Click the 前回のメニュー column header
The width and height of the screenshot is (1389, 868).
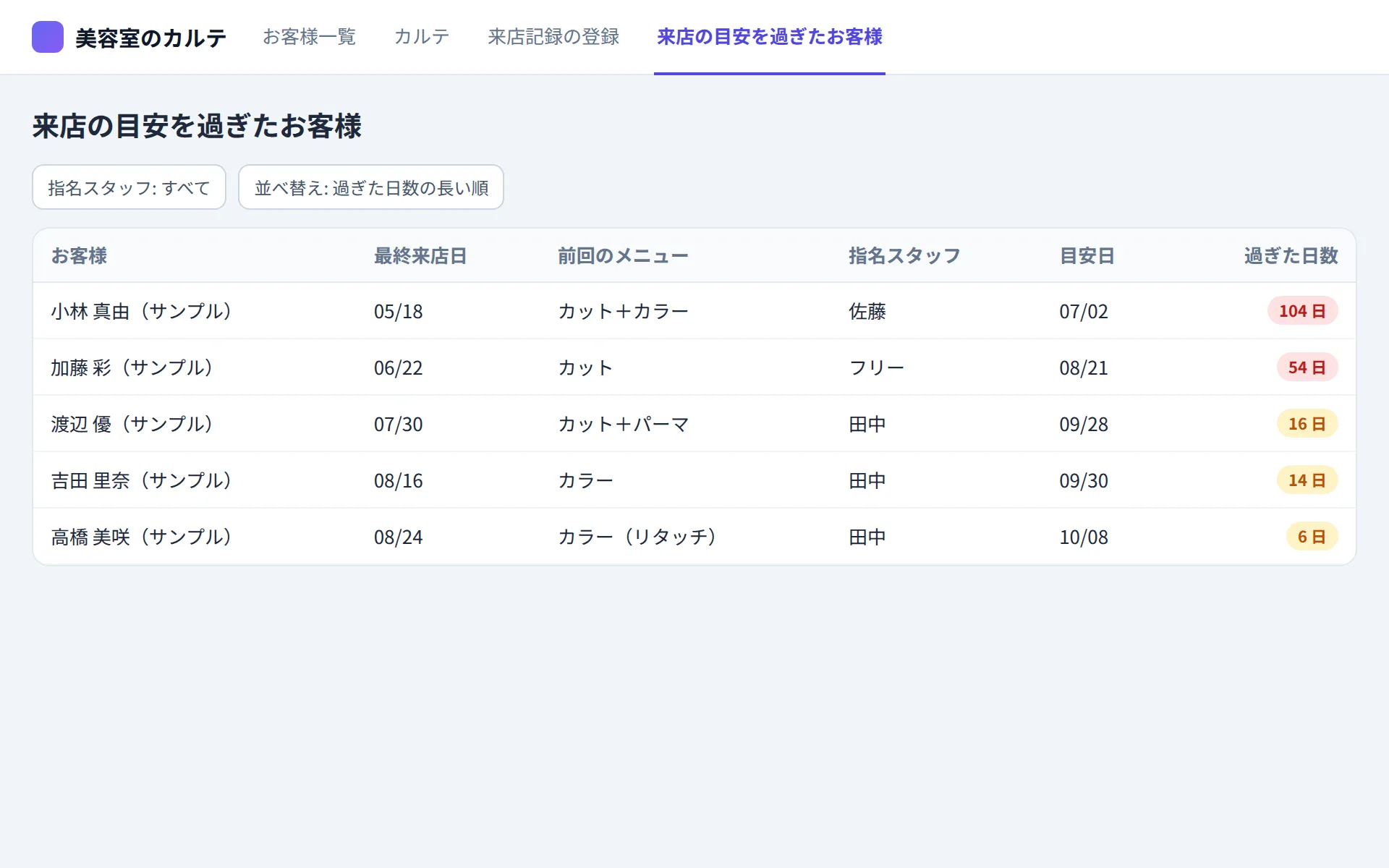tap(623, 255)
